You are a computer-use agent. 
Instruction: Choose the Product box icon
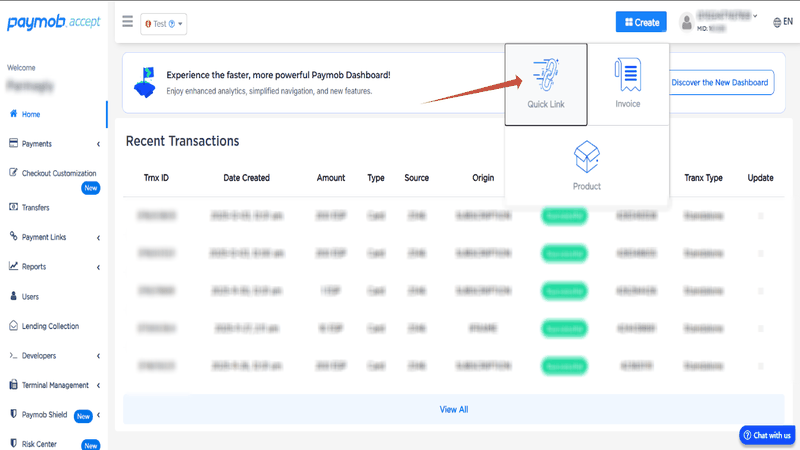tap(586, 157)
